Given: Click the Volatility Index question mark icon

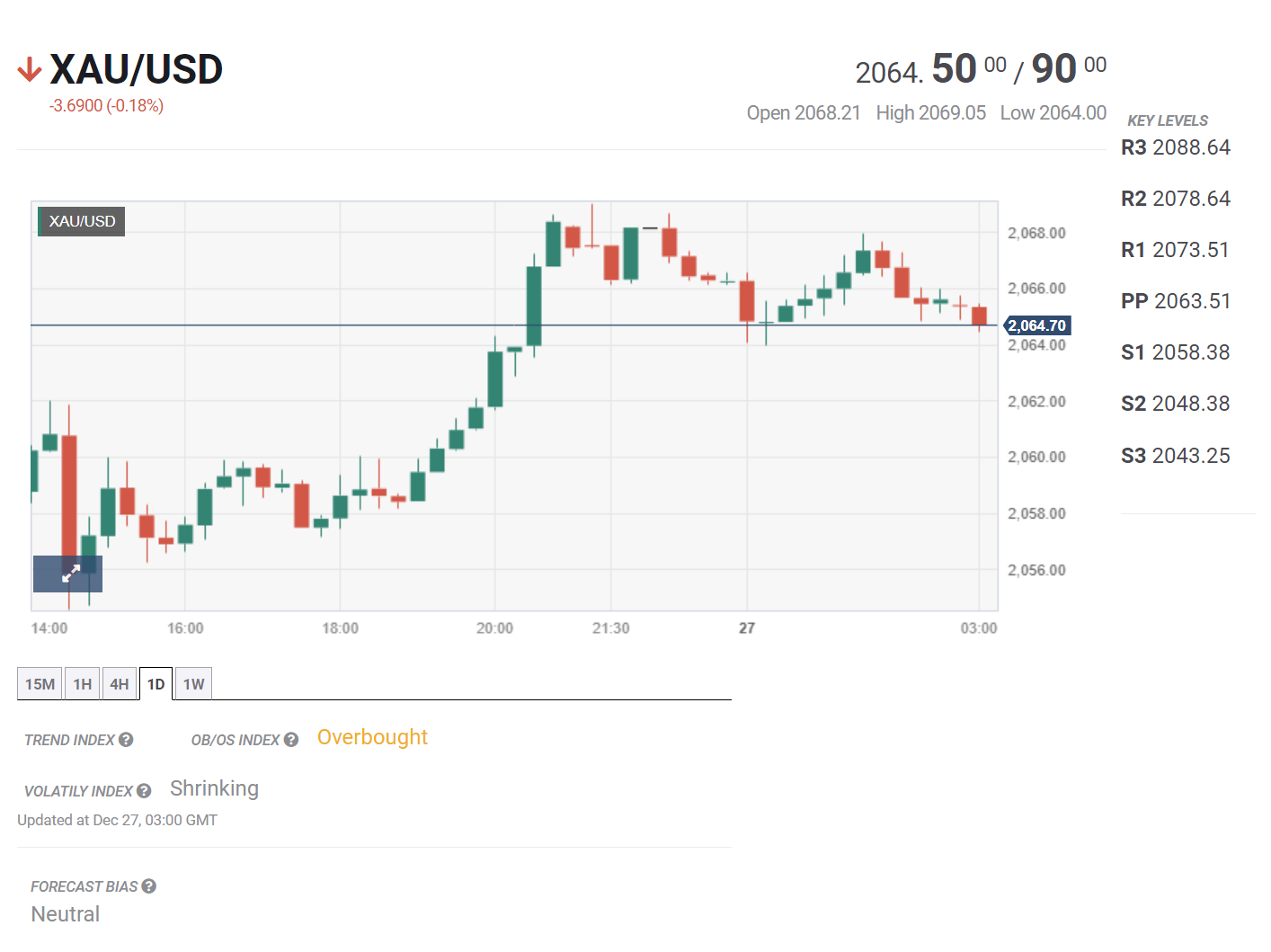Looking at the screenshot, I should [144, 791].
